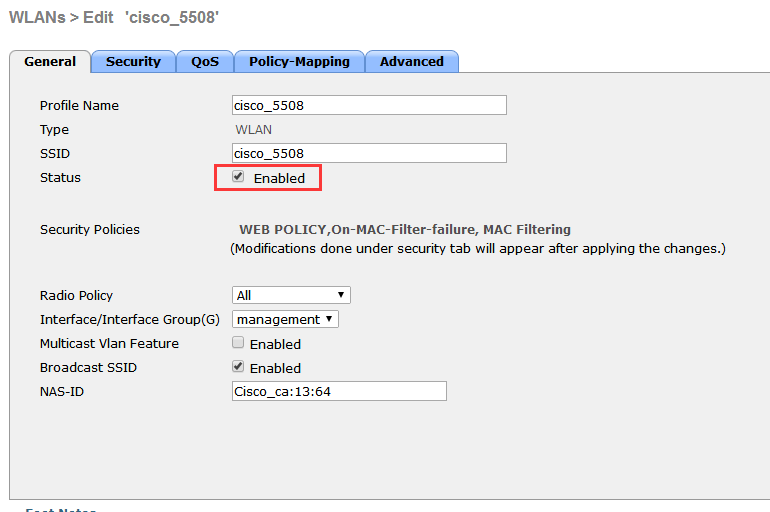Click the SSID text field
Screen dimensions: 770x512
coord(369,153)
